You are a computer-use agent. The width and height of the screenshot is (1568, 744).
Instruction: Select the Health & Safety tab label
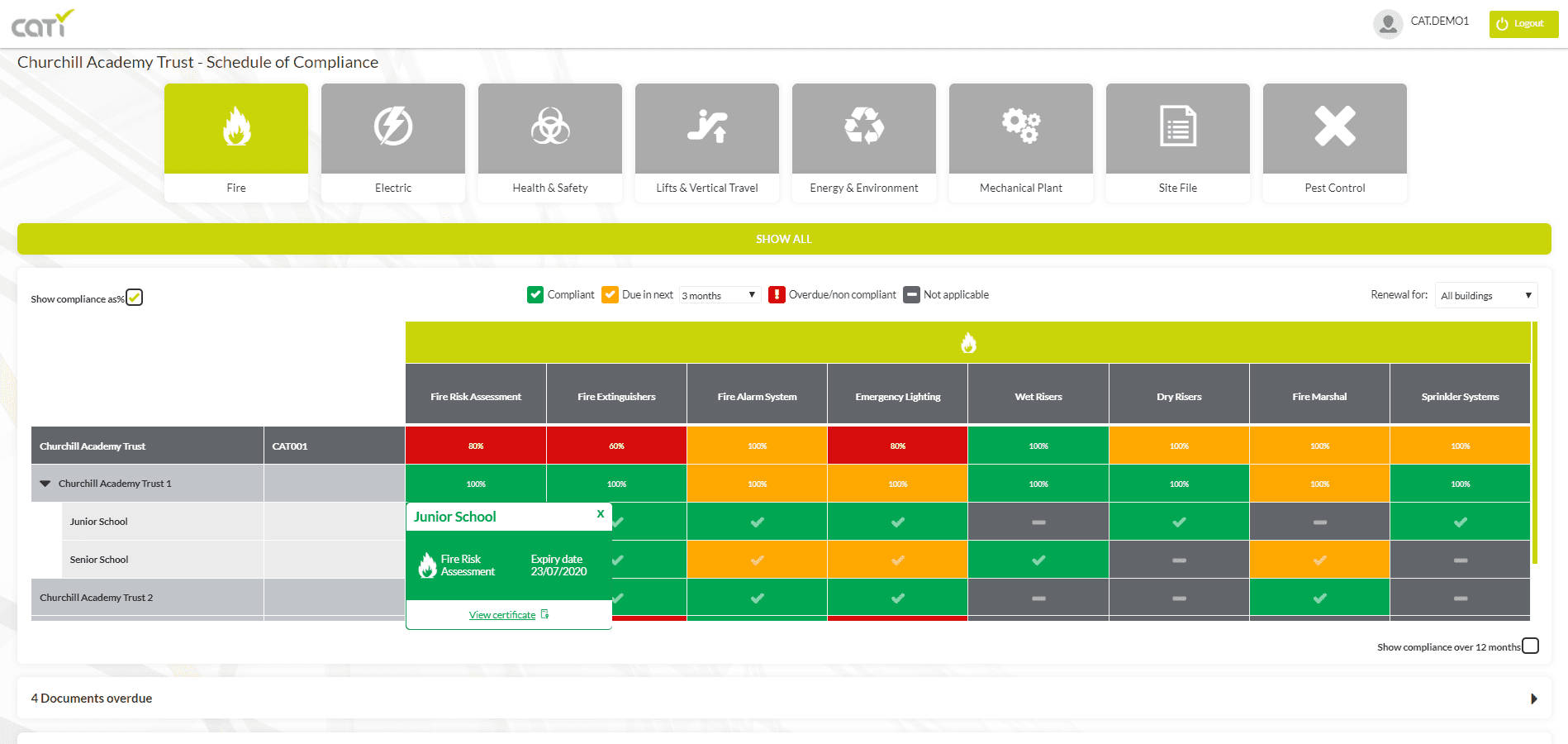click(550, 188)
